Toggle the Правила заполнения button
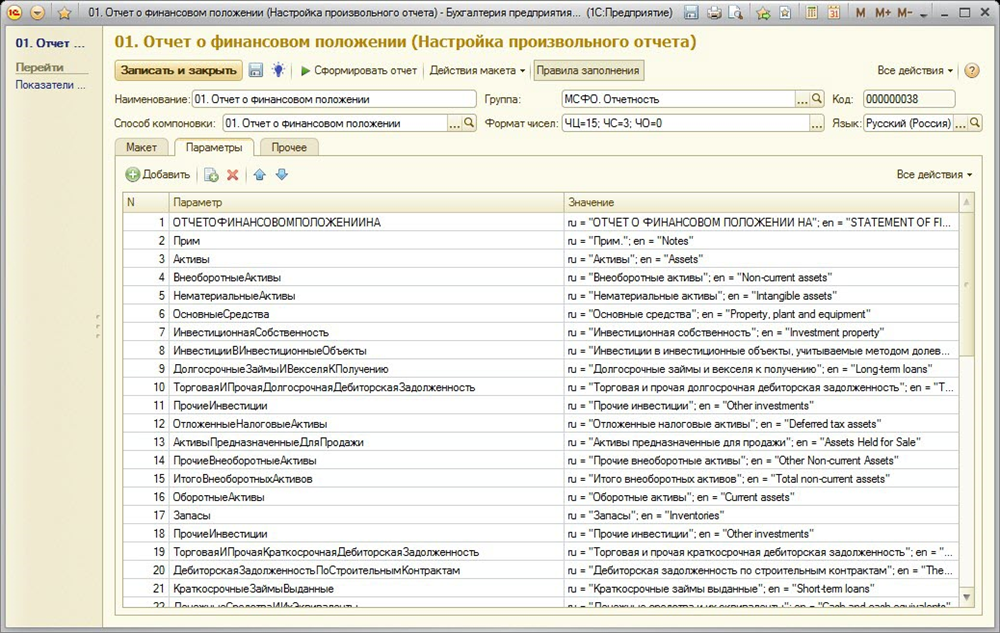This screenshot has width=1000, height=633. click(588, 71)
